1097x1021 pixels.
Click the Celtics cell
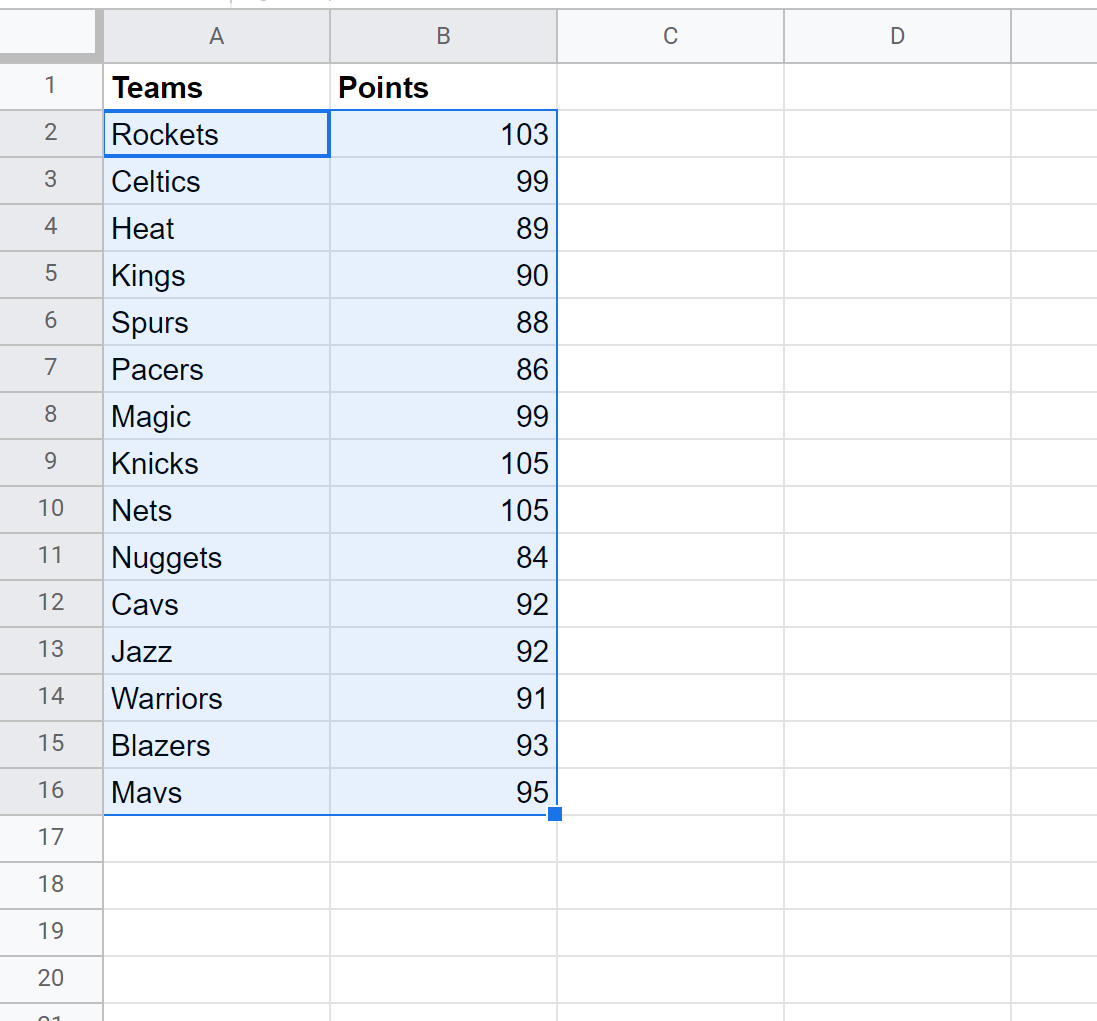(x=216, y=181)
